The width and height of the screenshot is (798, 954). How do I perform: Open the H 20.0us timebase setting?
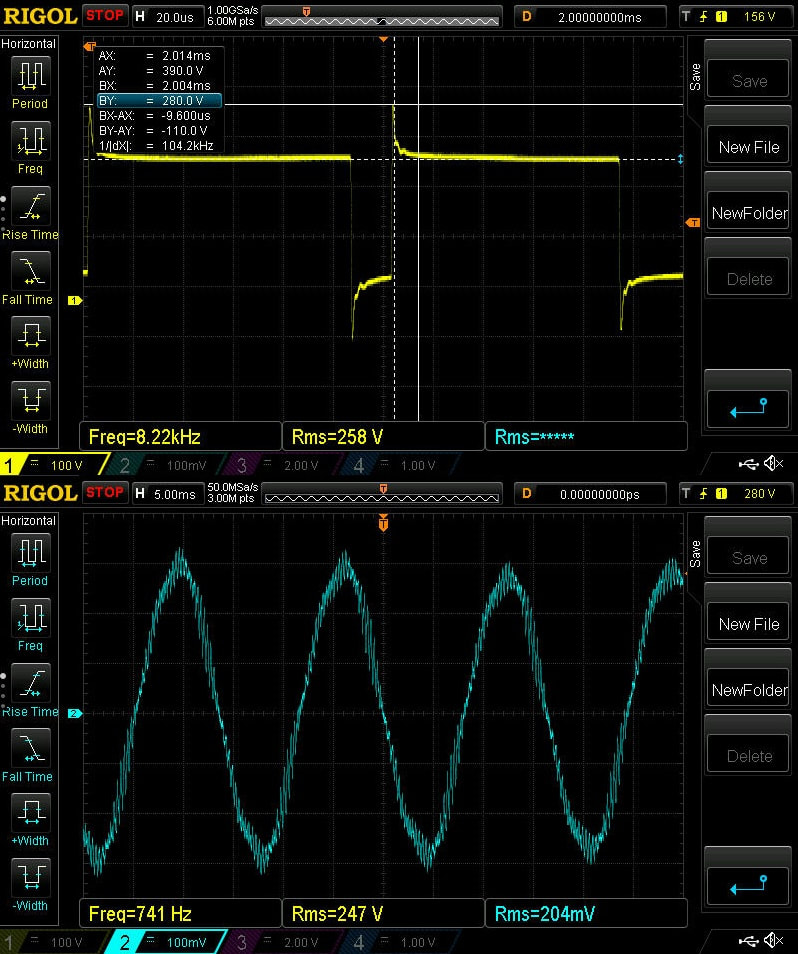[168, 17]
